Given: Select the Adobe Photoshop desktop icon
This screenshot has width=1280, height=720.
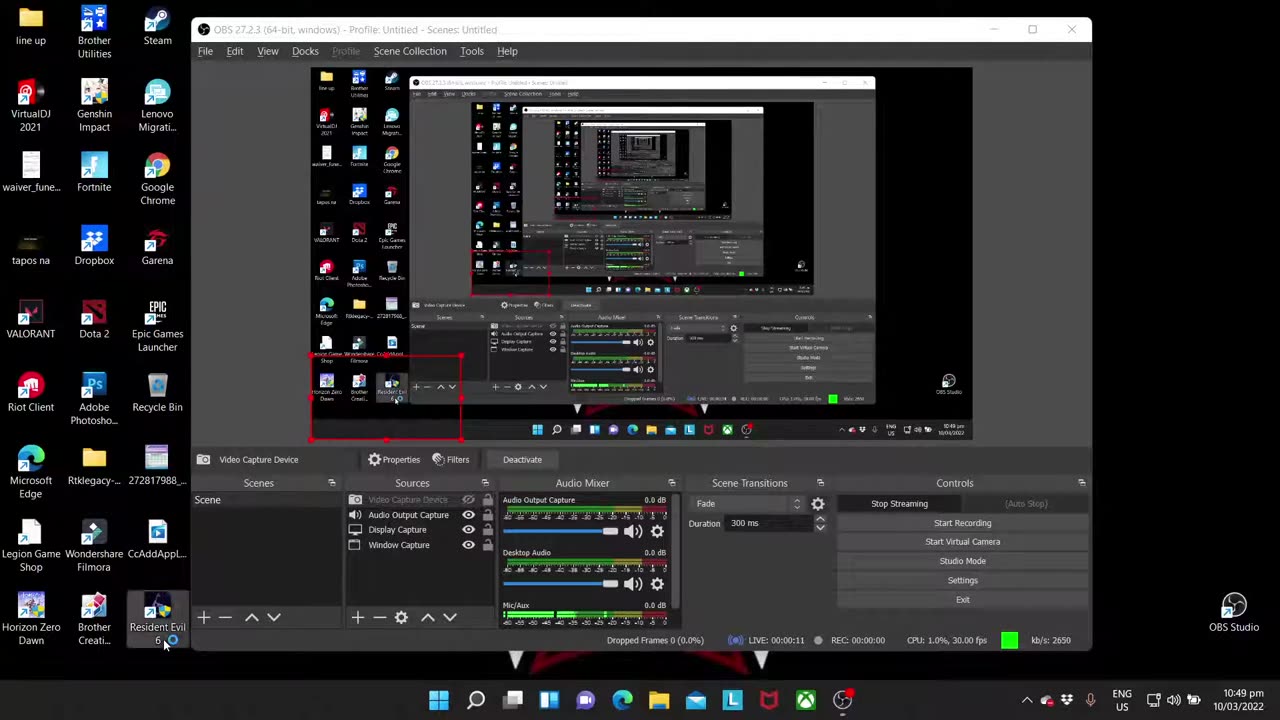Looking at the screenshot, I should click(x=94, y=400).
